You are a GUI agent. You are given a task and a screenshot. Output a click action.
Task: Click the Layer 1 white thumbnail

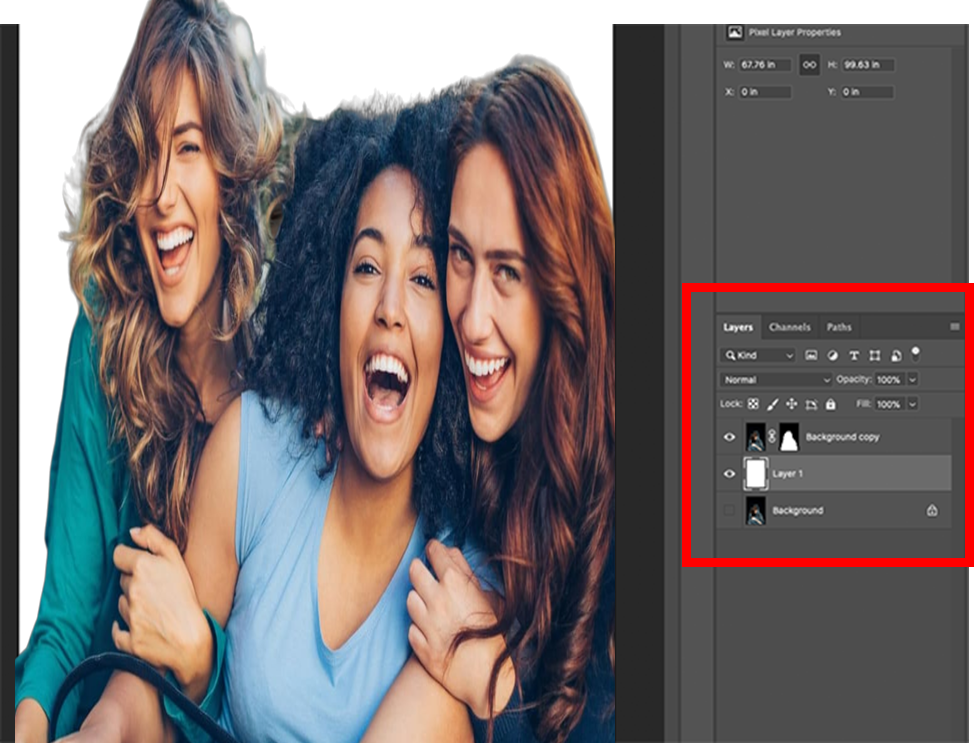point(755,473)
